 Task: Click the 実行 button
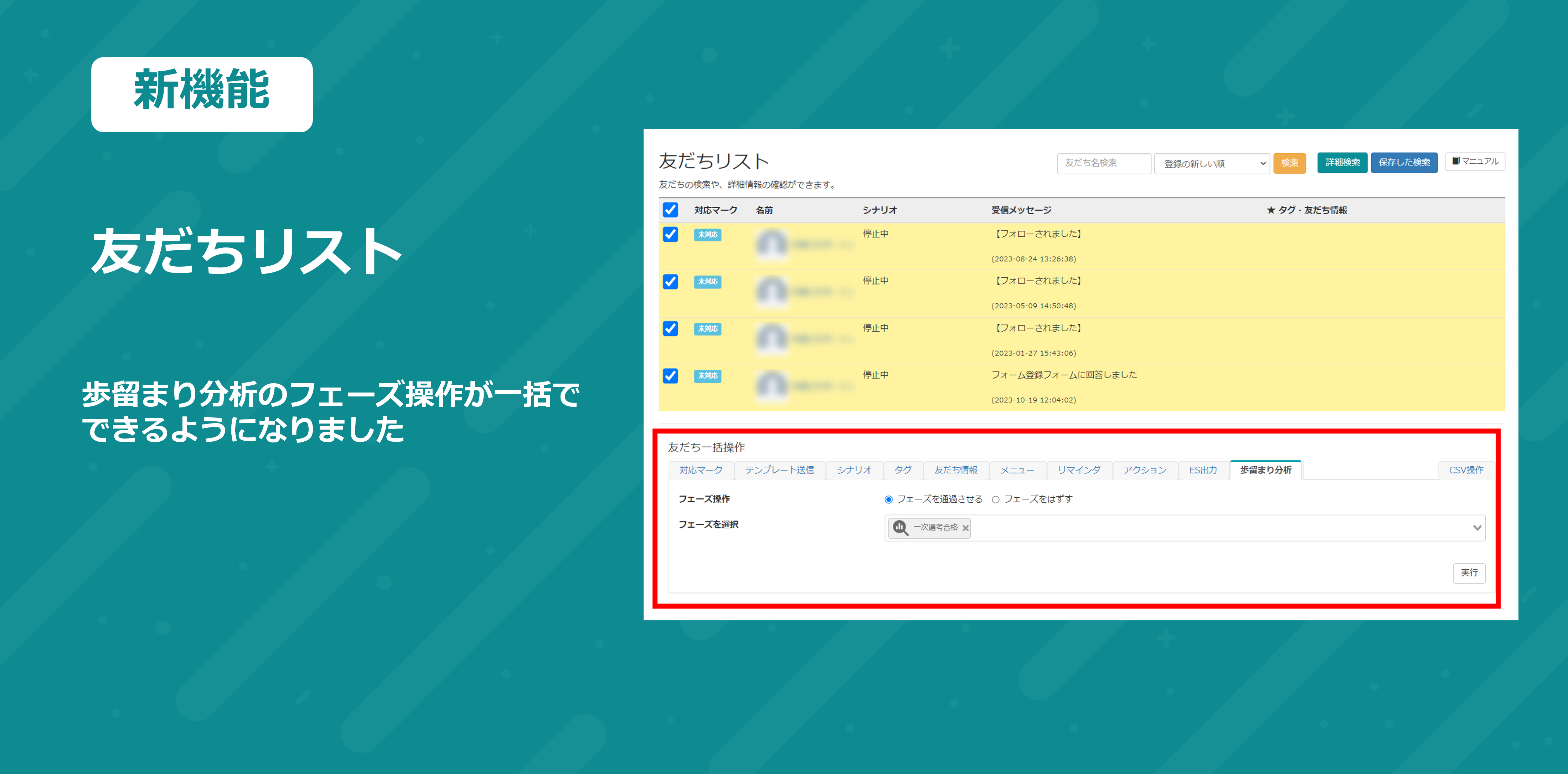click(x=1469, y=573)
